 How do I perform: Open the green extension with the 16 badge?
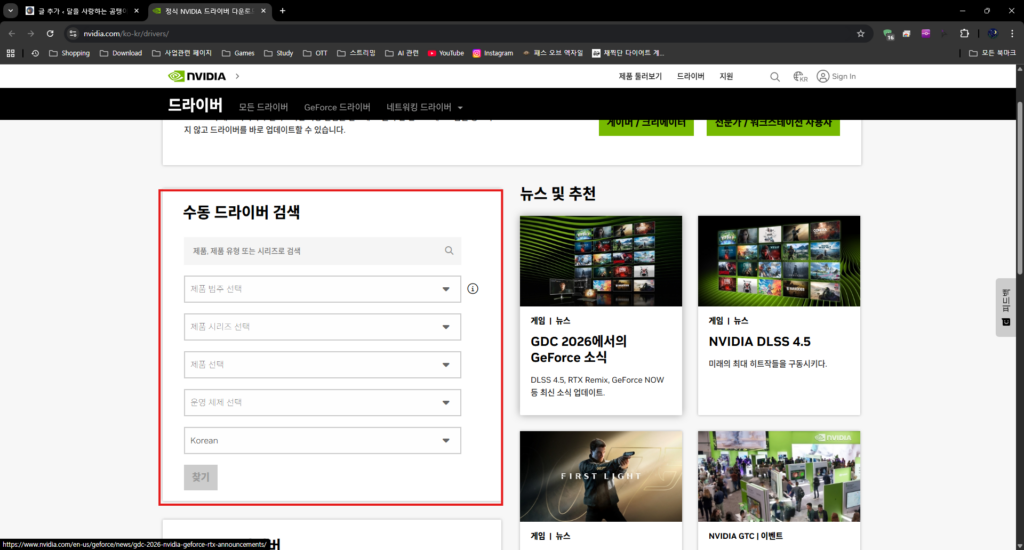pos(888,34)
